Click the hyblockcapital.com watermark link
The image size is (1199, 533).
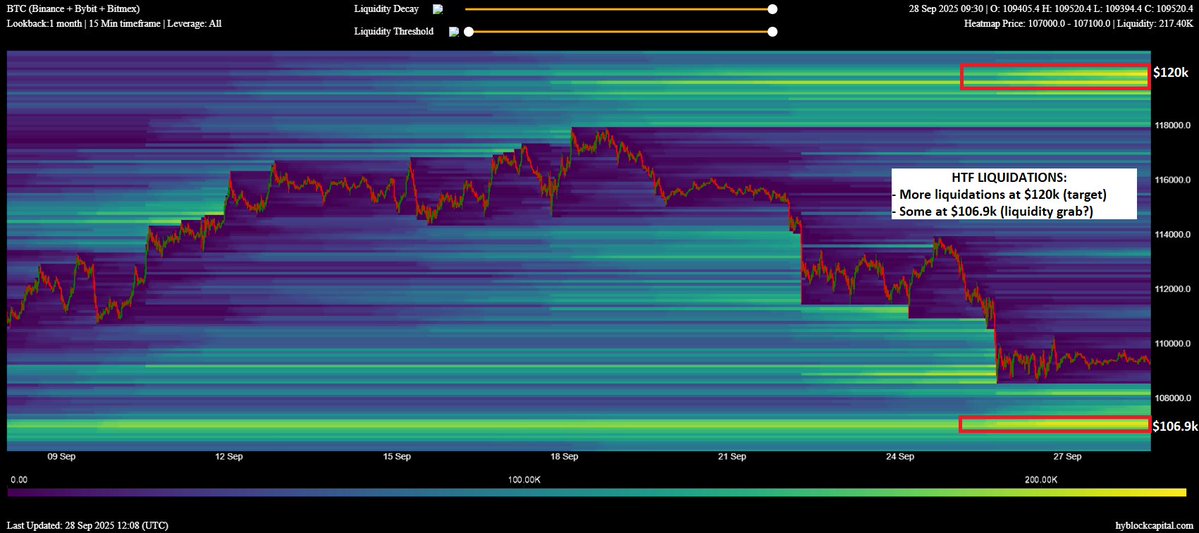tap(1153, 525)
